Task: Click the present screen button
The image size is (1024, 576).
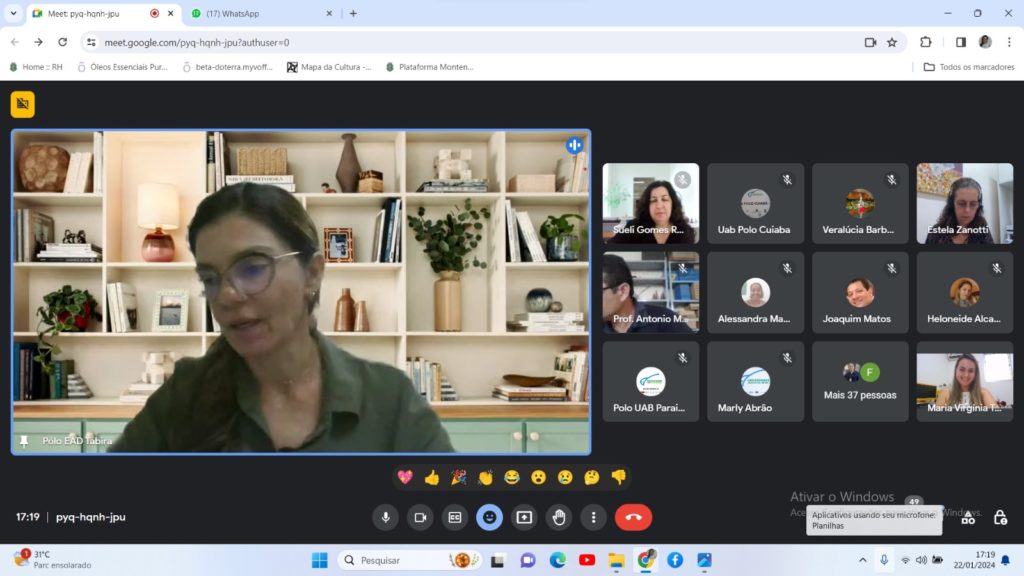Action: [x=524, y=517]
